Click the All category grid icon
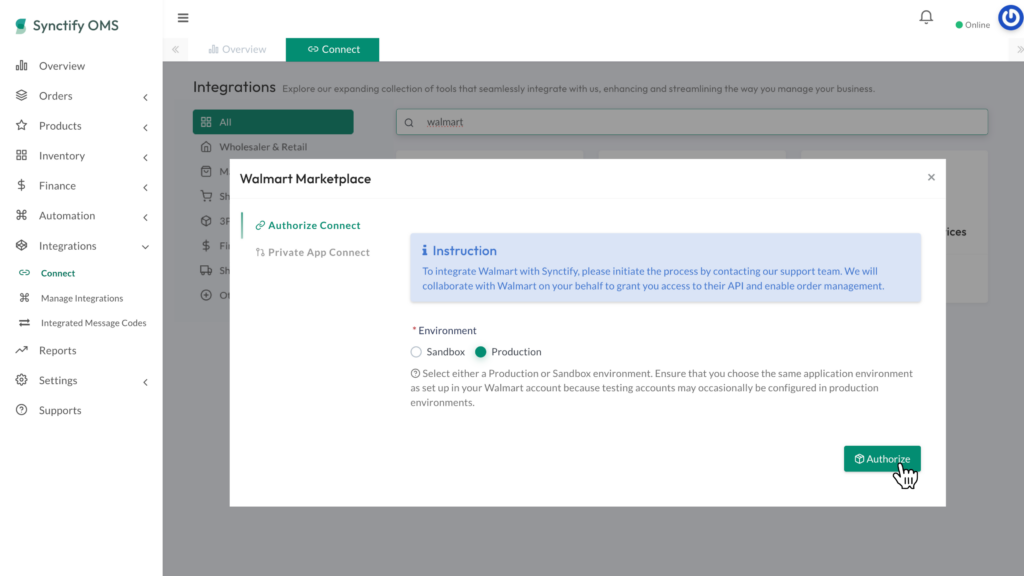 click(206, 122)
